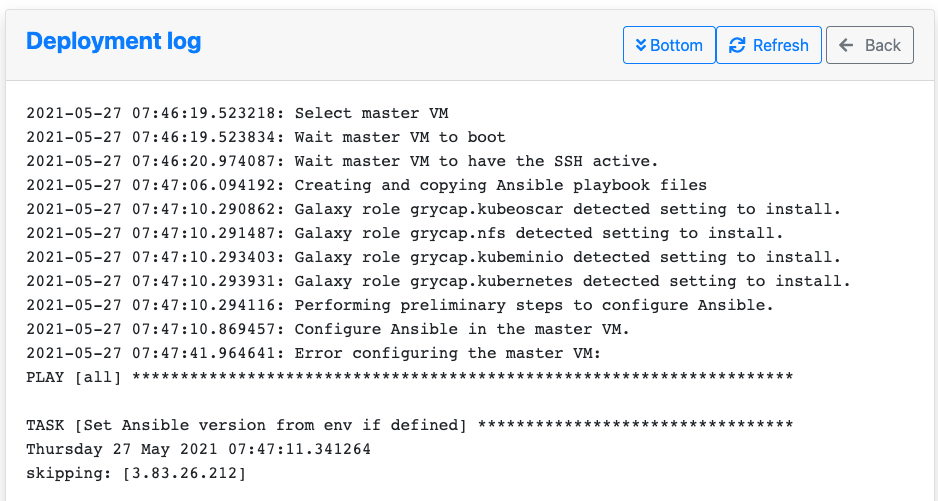
Task: Go back using the Back button
Action: coord(870,45)
